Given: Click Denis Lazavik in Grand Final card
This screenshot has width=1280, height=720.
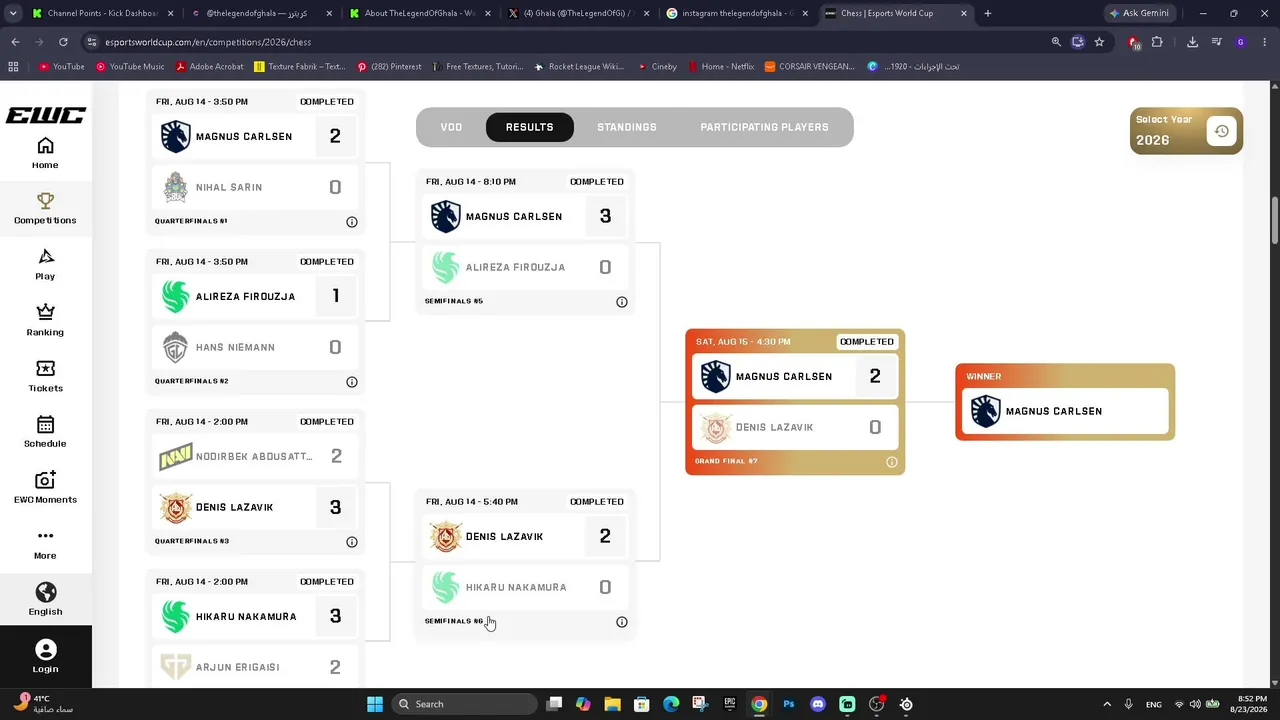Looking at the screenshot, I should tap(794, 427).
